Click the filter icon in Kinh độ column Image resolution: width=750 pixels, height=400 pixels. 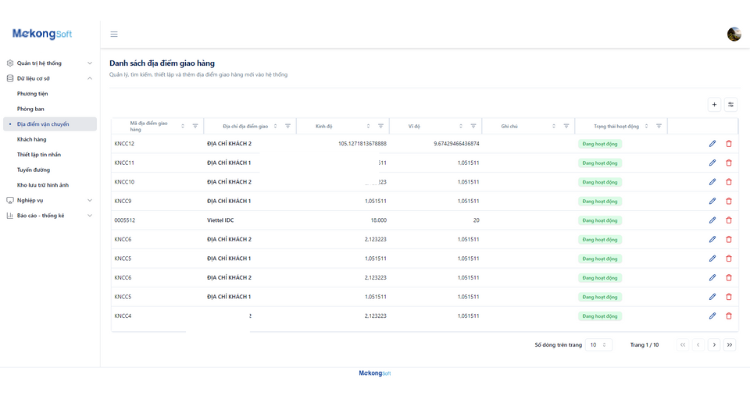click(x=381, y=126)
